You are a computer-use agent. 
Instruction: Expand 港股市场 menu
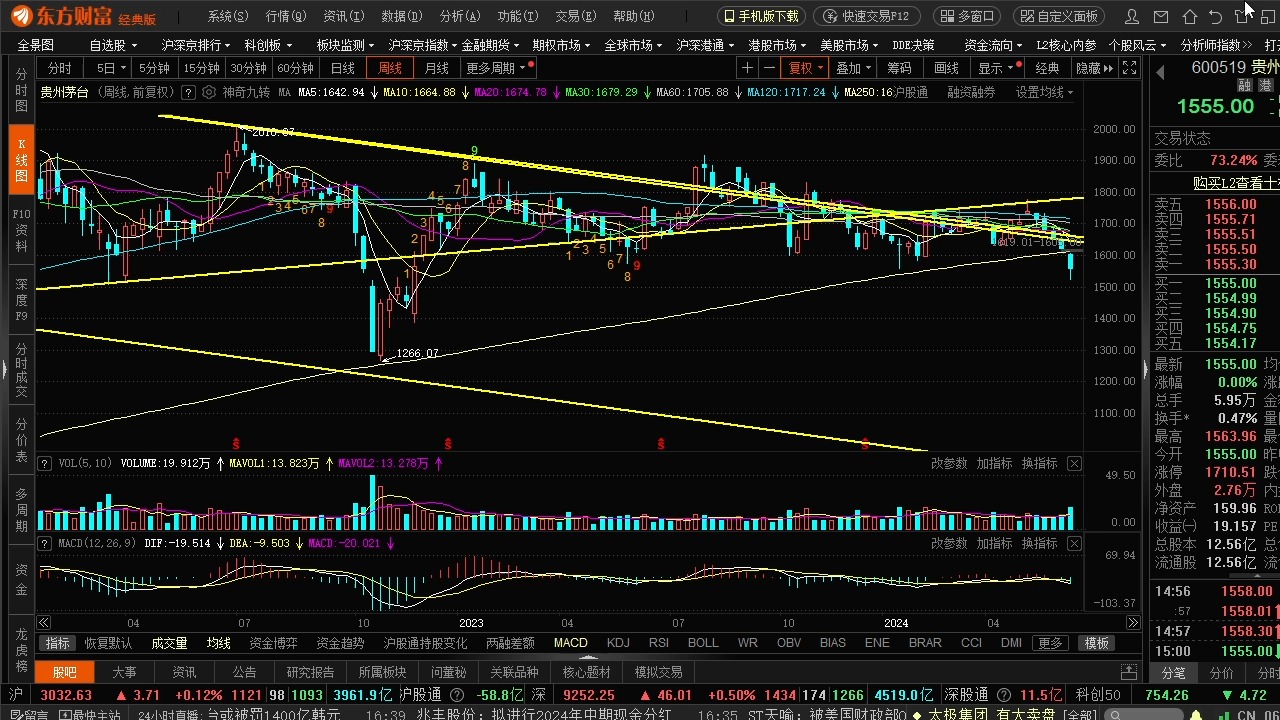click(x=777, y=45)
